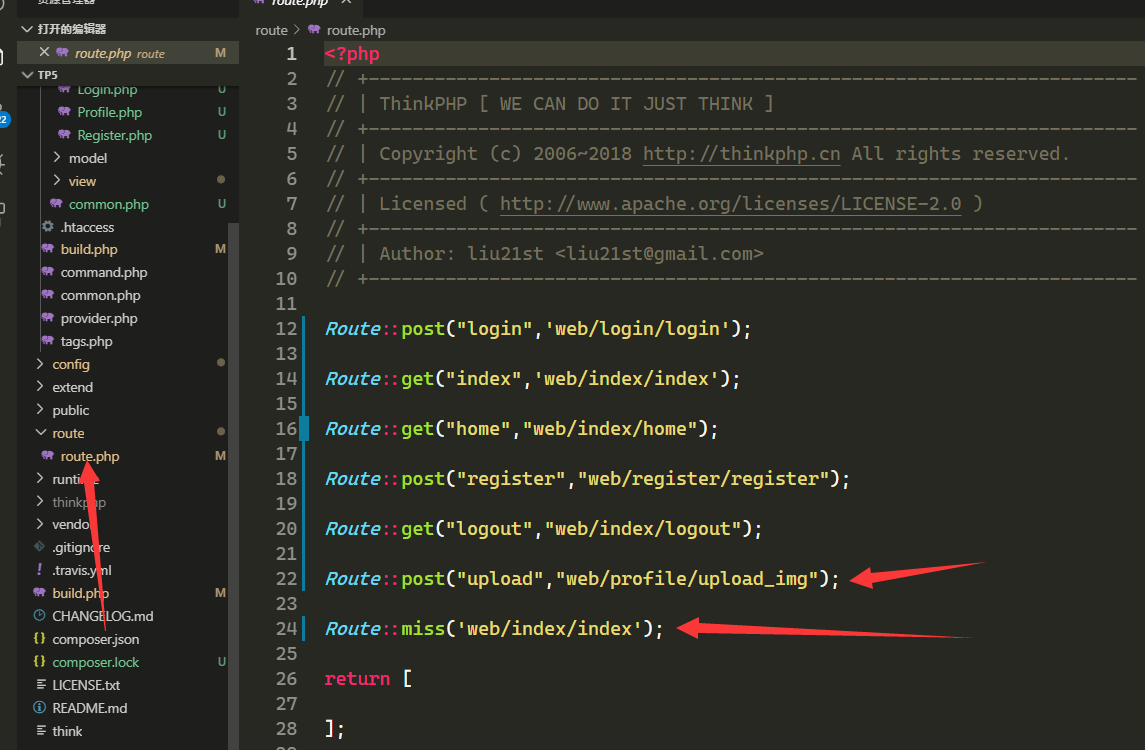Select the .gitignore git icon file
1145x750 pixels.
(x=39, y=547)
